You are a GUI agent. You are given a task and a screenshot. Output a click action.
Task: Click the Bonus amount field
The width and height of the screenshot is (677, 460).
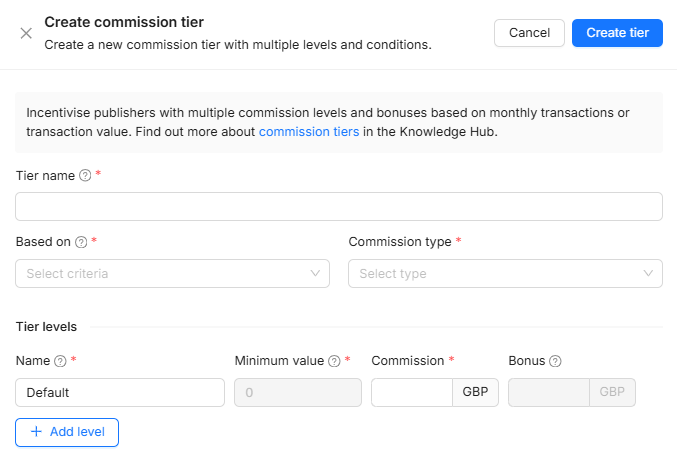549,393
